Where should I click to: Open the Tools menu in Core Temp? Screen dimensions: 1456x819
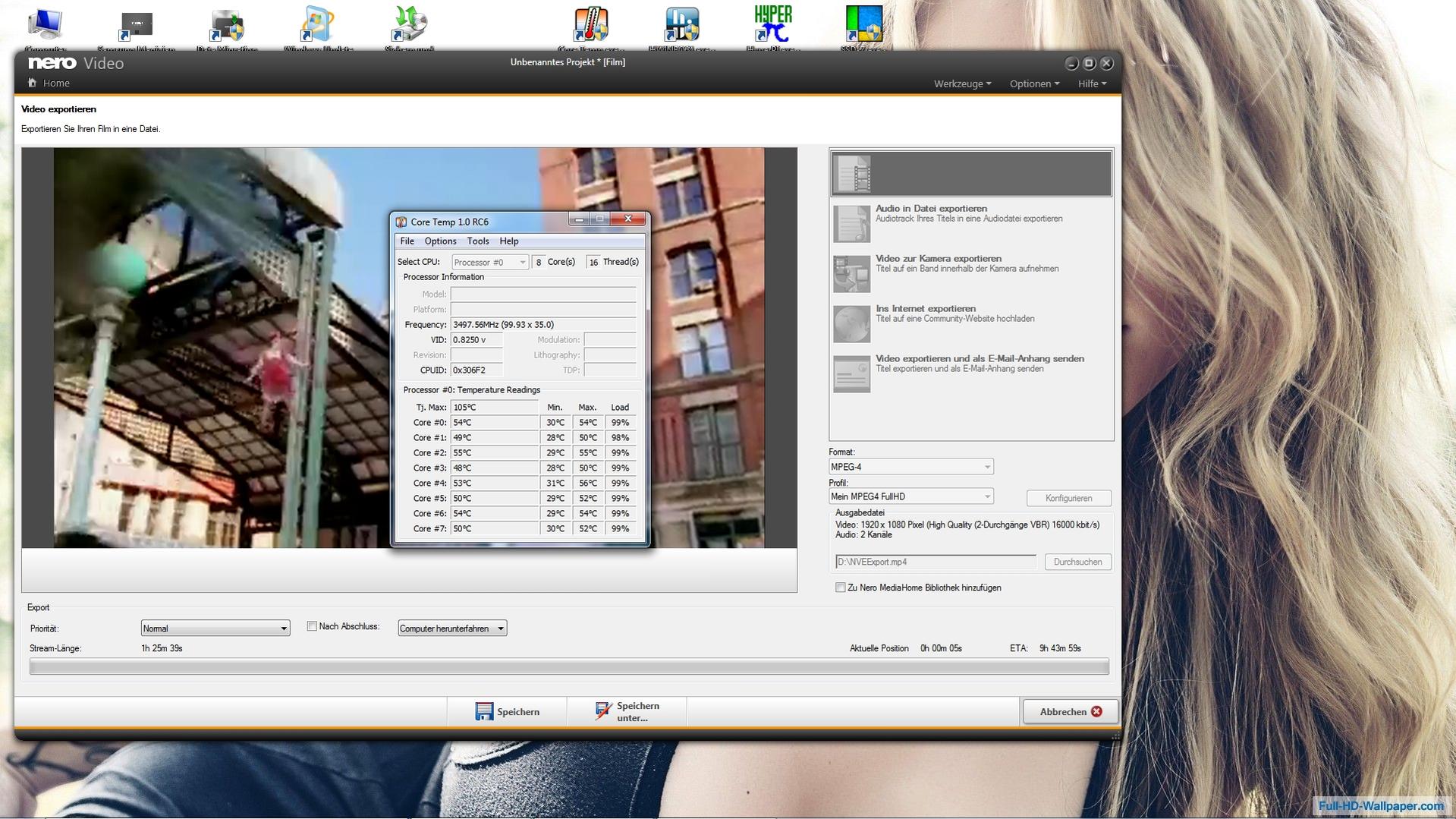coord(478,241)
